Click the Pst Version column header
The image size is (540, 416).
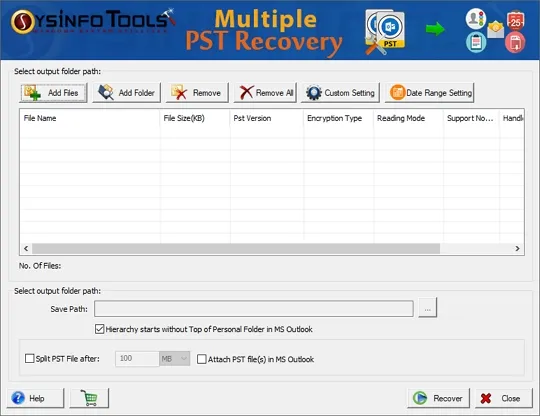click(267, 118)
